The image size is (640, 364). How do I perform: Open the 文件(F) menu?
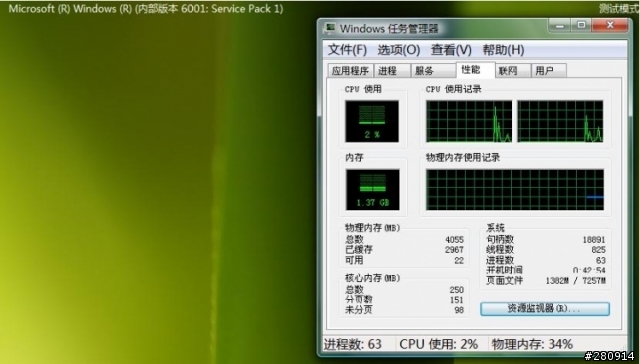coord(347,50)
